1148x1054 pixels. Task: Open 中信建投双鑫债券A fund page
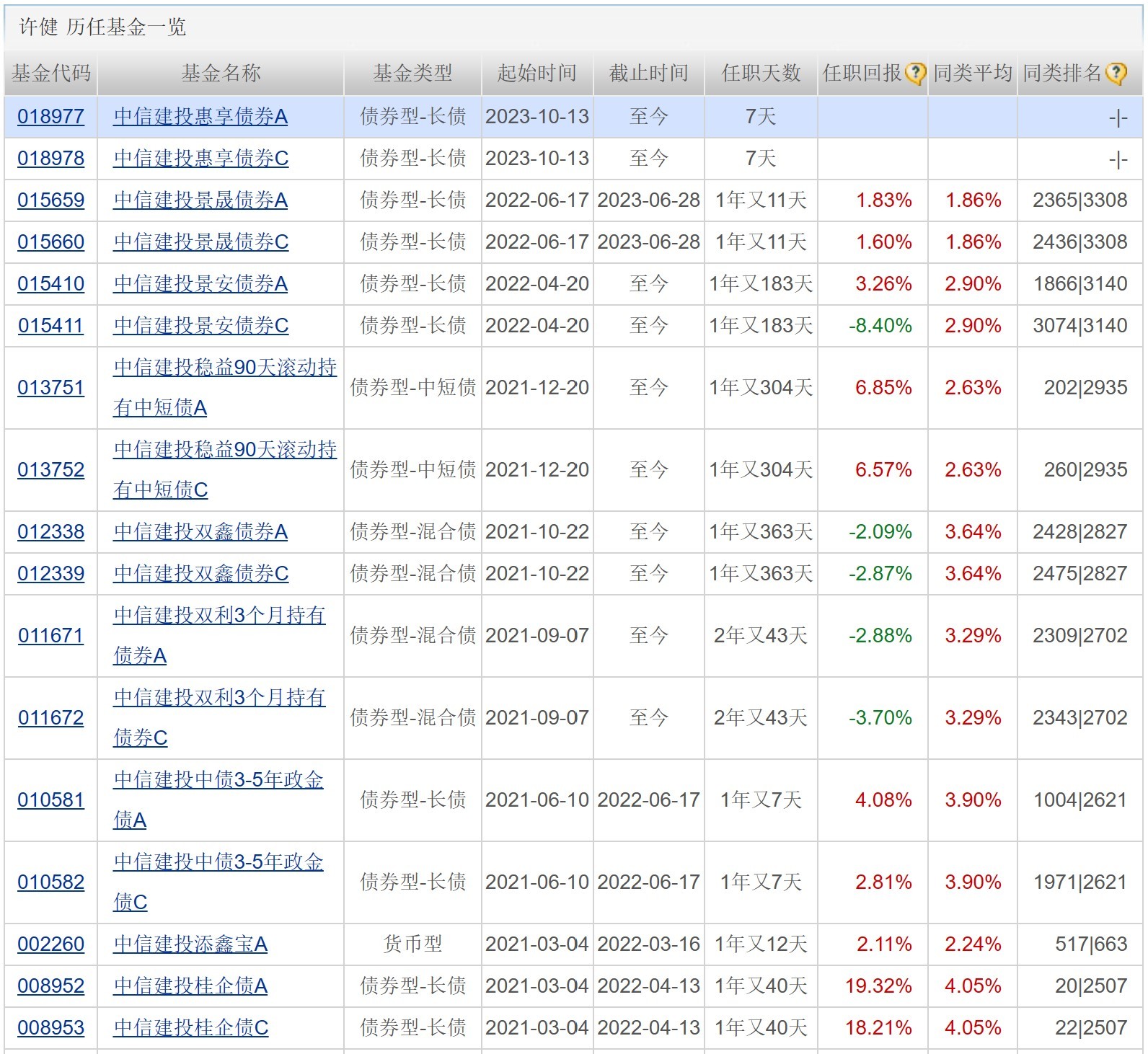[200, 532]
